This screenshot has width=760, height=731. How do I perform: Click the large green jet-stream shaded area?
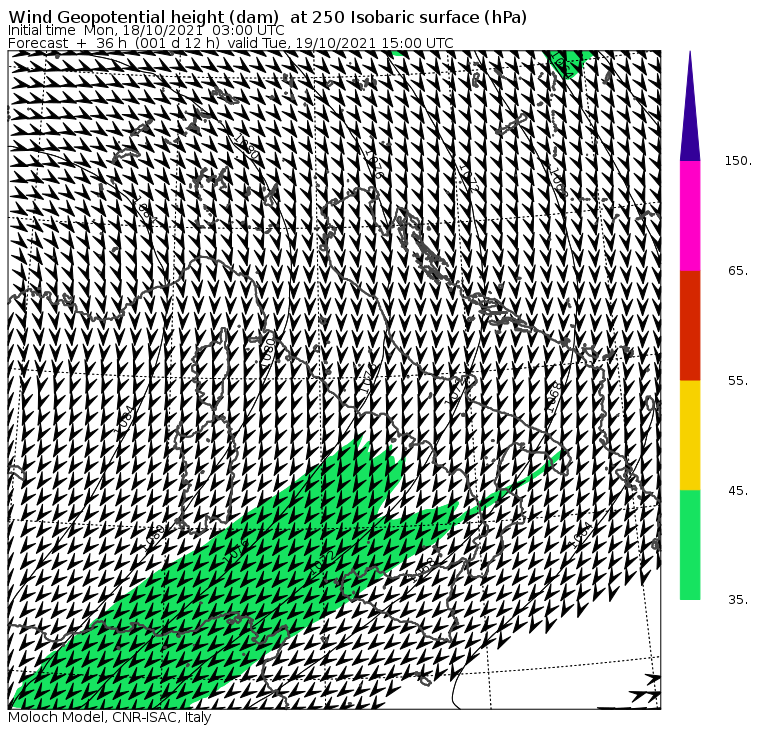pos(233,582)
